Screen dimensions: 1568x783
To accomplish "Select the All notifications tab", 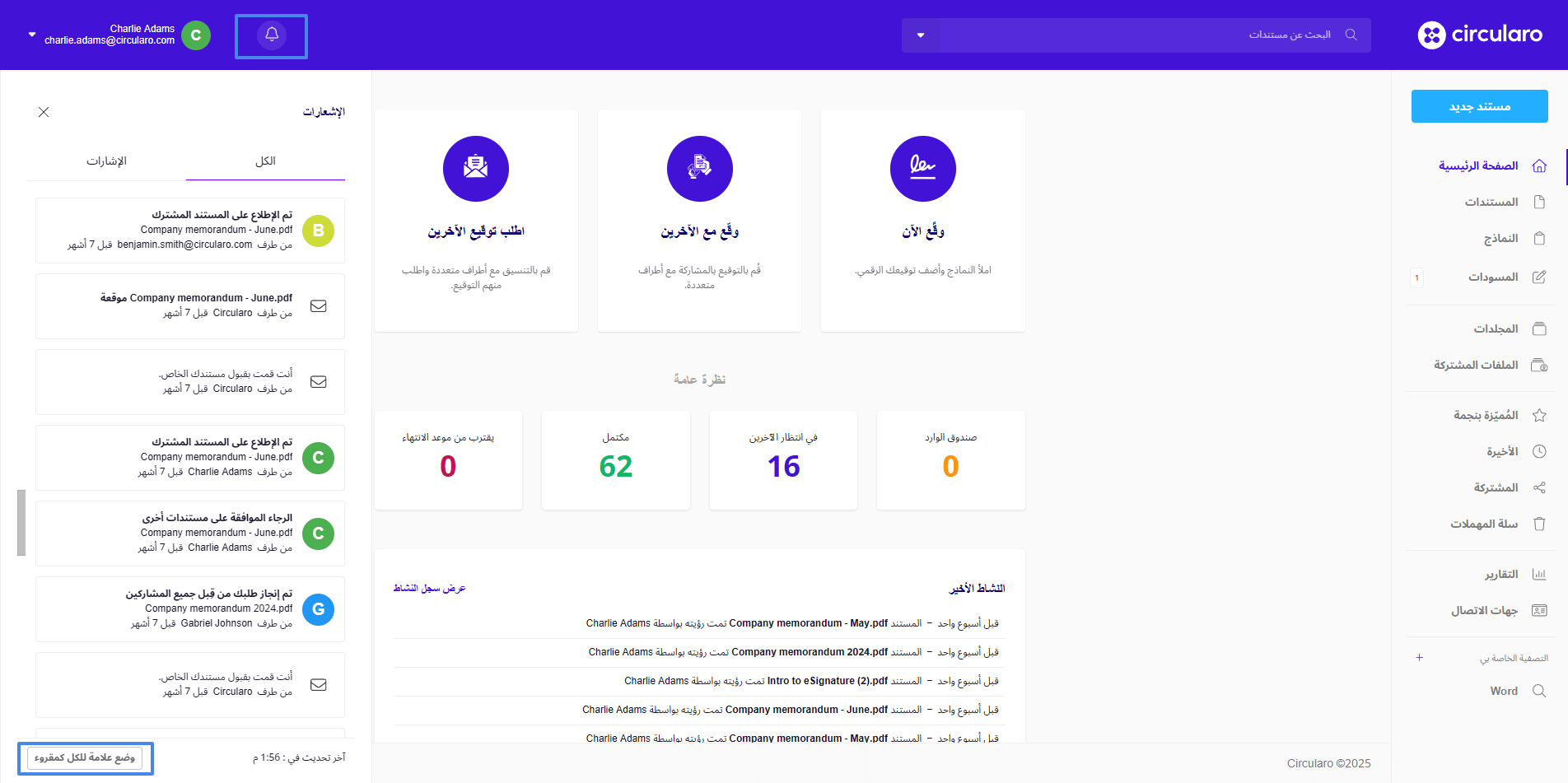I will click(265, 161).
